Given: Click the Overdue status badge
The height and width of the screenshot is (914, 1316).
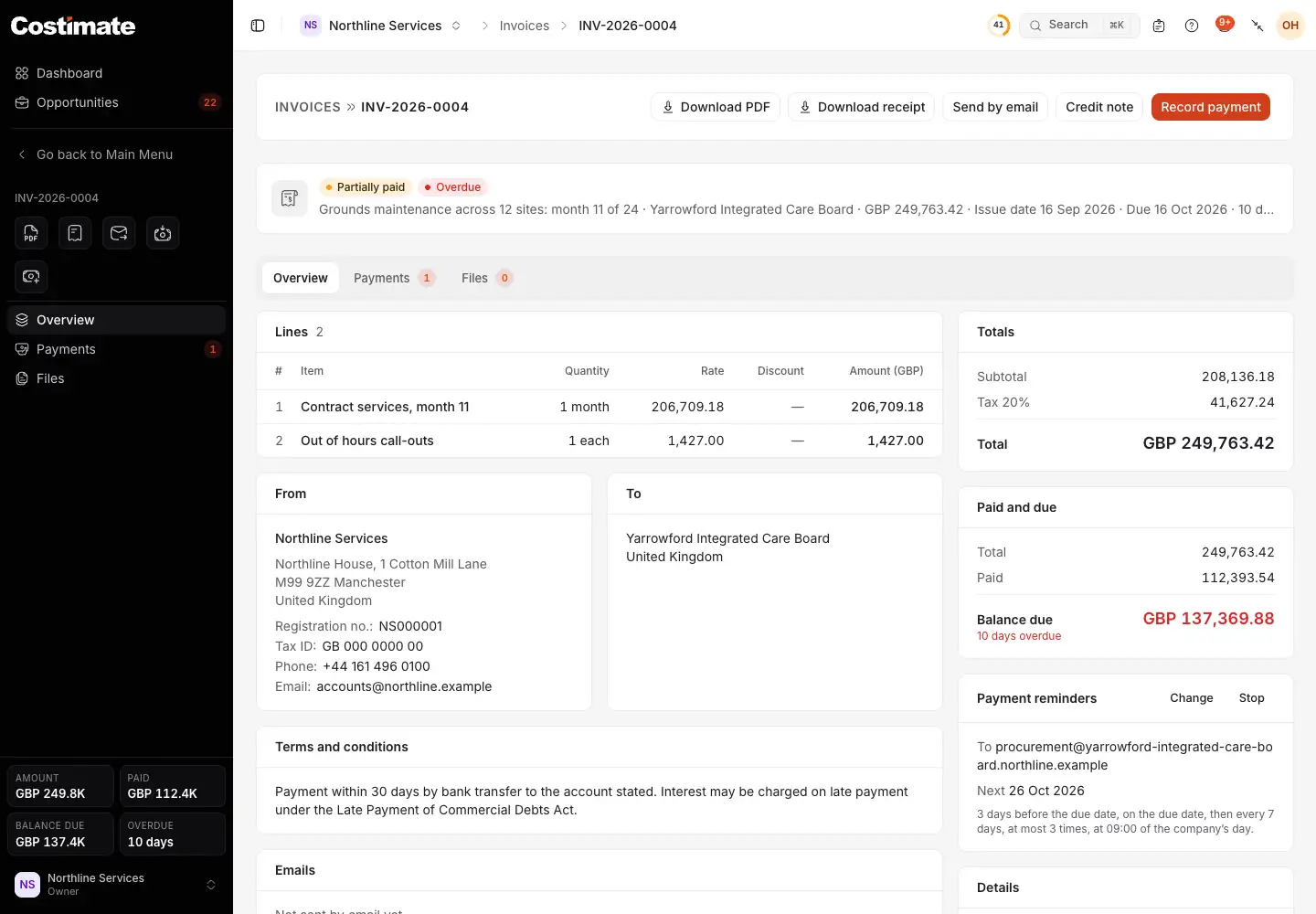Looking at the screenshot, I should coord(453,187).
